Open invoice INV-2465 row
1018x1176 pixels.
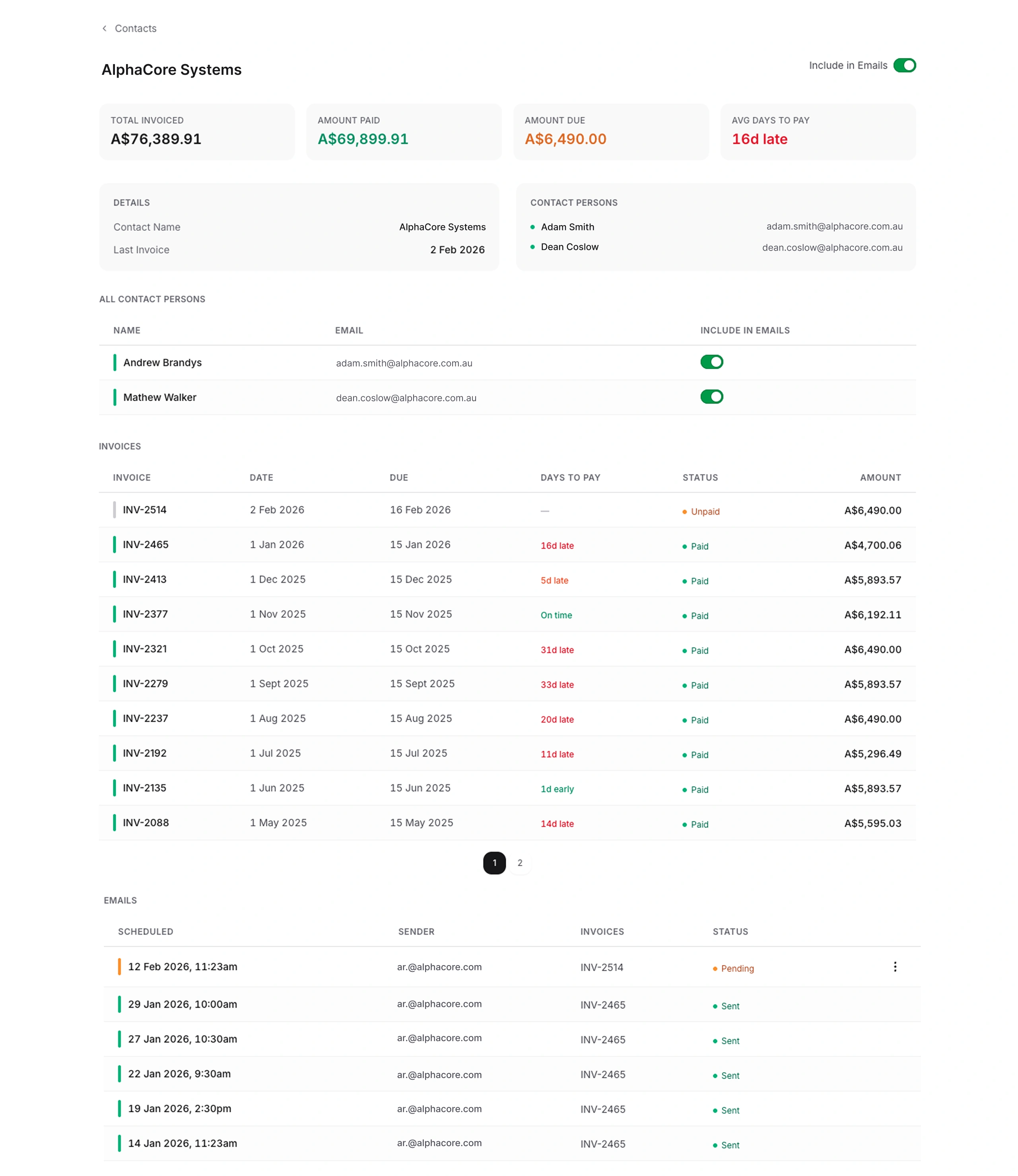pyautogui.click(x=146, y=545)
